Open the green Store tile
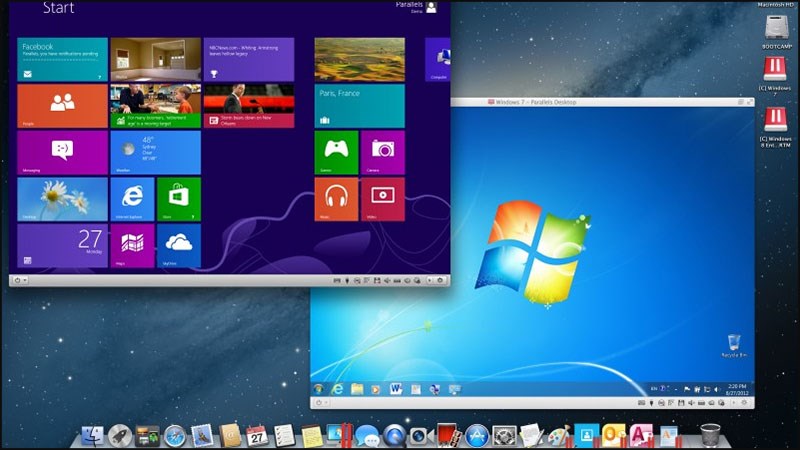Viewport: 800px width, 450px height. (179, 199)
